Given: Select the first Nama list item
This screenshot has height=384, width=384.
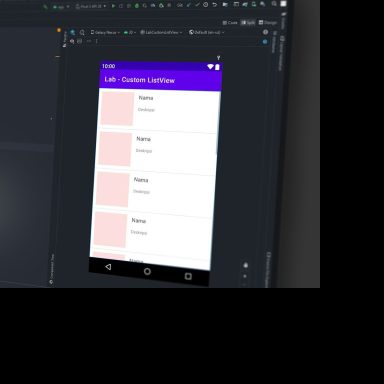Looking at the screenshot, I should click(x=159, y=110).
